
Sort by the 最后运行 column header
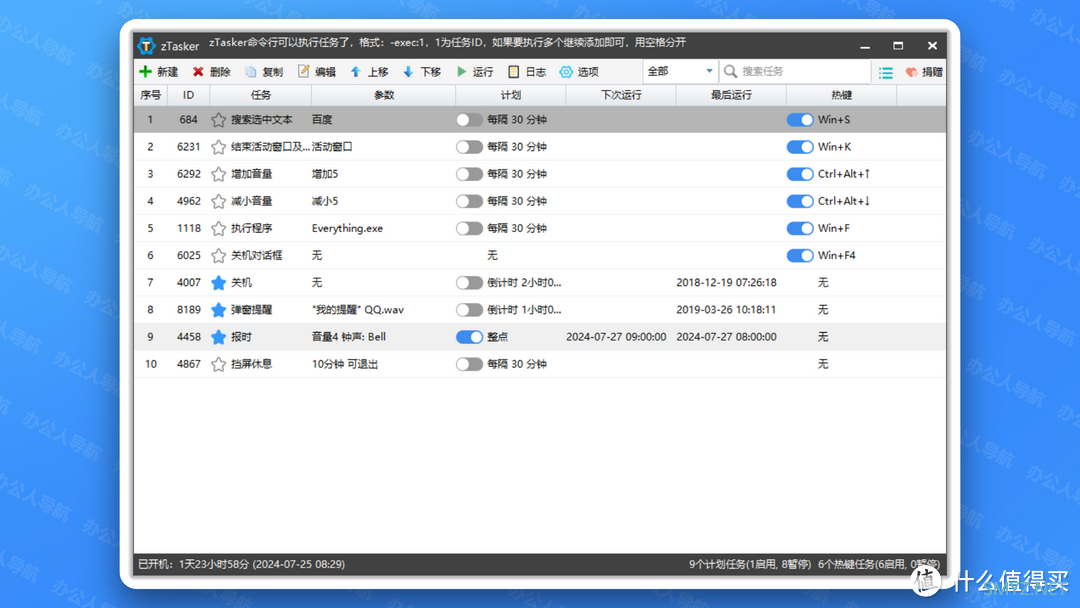(731, 95)
